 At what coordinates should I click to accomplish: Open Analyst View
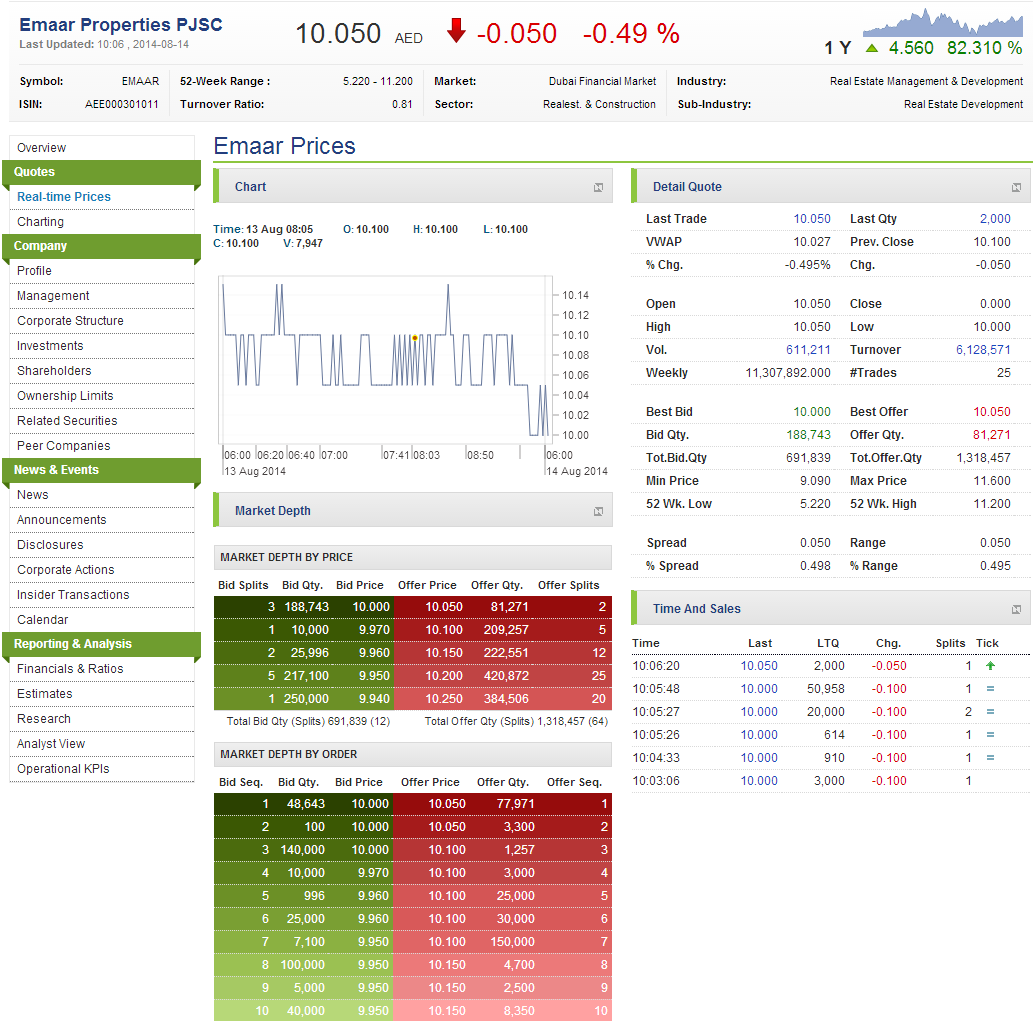(x=51, y=744)
